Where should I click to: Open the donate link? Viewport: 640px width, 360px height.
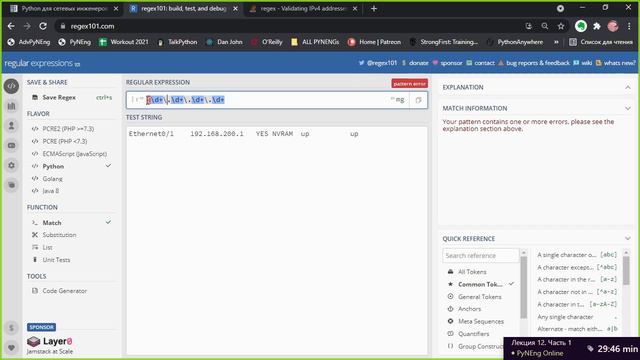tap(415, 63)
